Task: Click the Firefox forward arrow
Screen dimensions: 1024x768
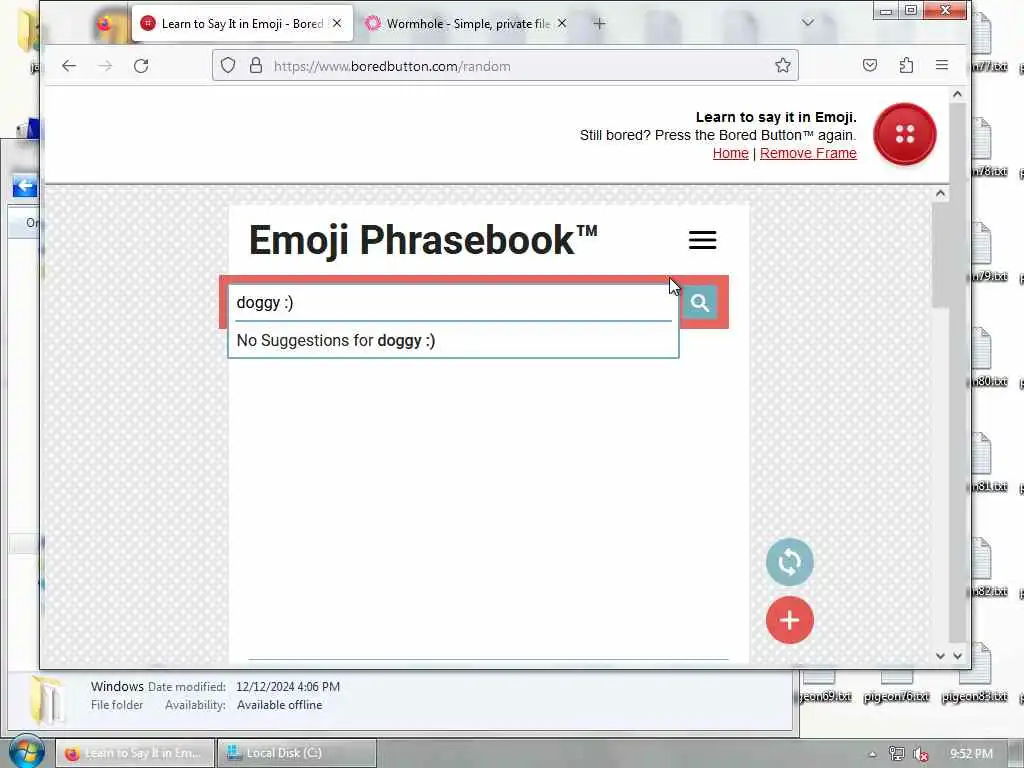Action: point(105,65)
